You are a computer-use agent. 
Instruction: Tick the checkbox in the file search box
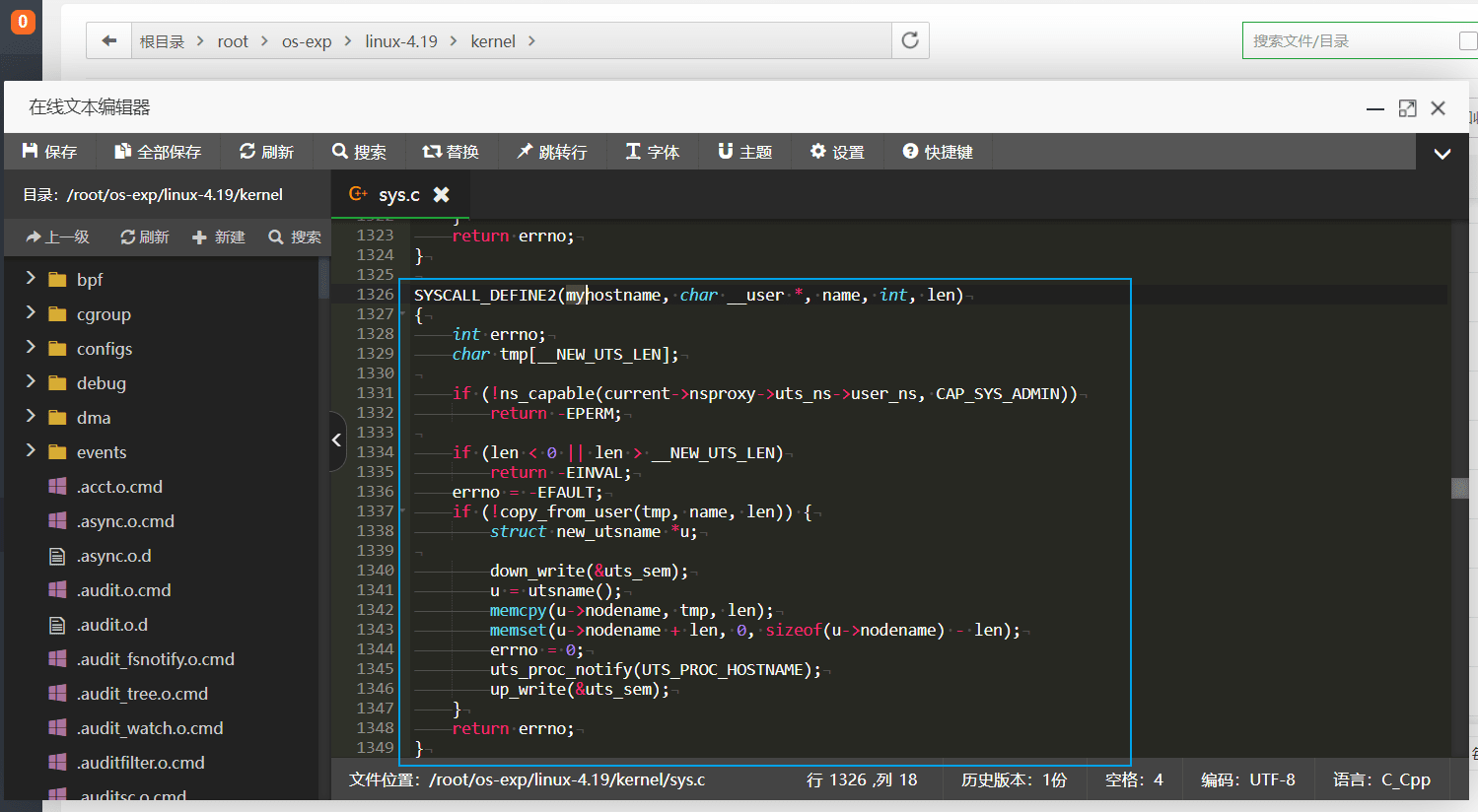1468,40
